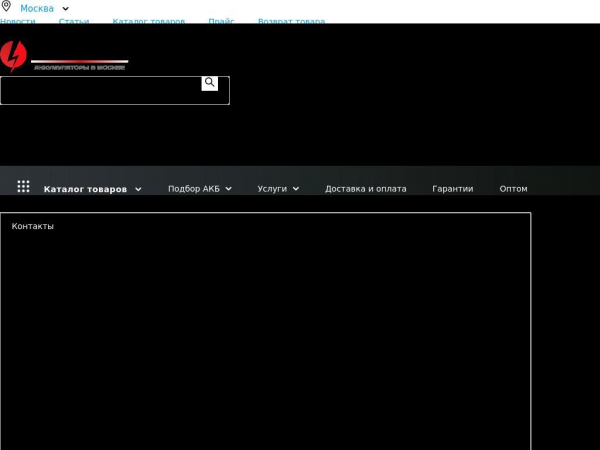Viewport: 600px width, 450px height.
Task: Click the catalog grid dots icon
Action: point(23,187)
